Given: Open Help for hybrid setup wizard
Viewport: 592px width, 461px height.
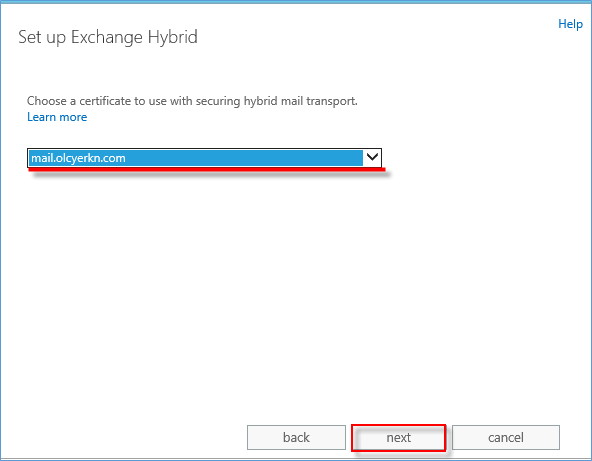Looking at the screenshot, I should (570, 24).
